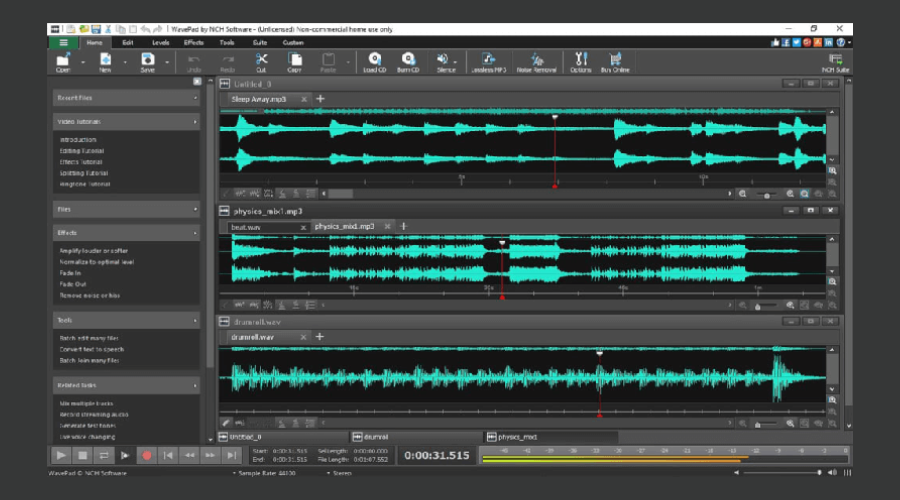The image size is (900, 500).
Task: Open the Stereo channel dropdown in status bar
Action: pyautogui.click(x=339, y=473)
